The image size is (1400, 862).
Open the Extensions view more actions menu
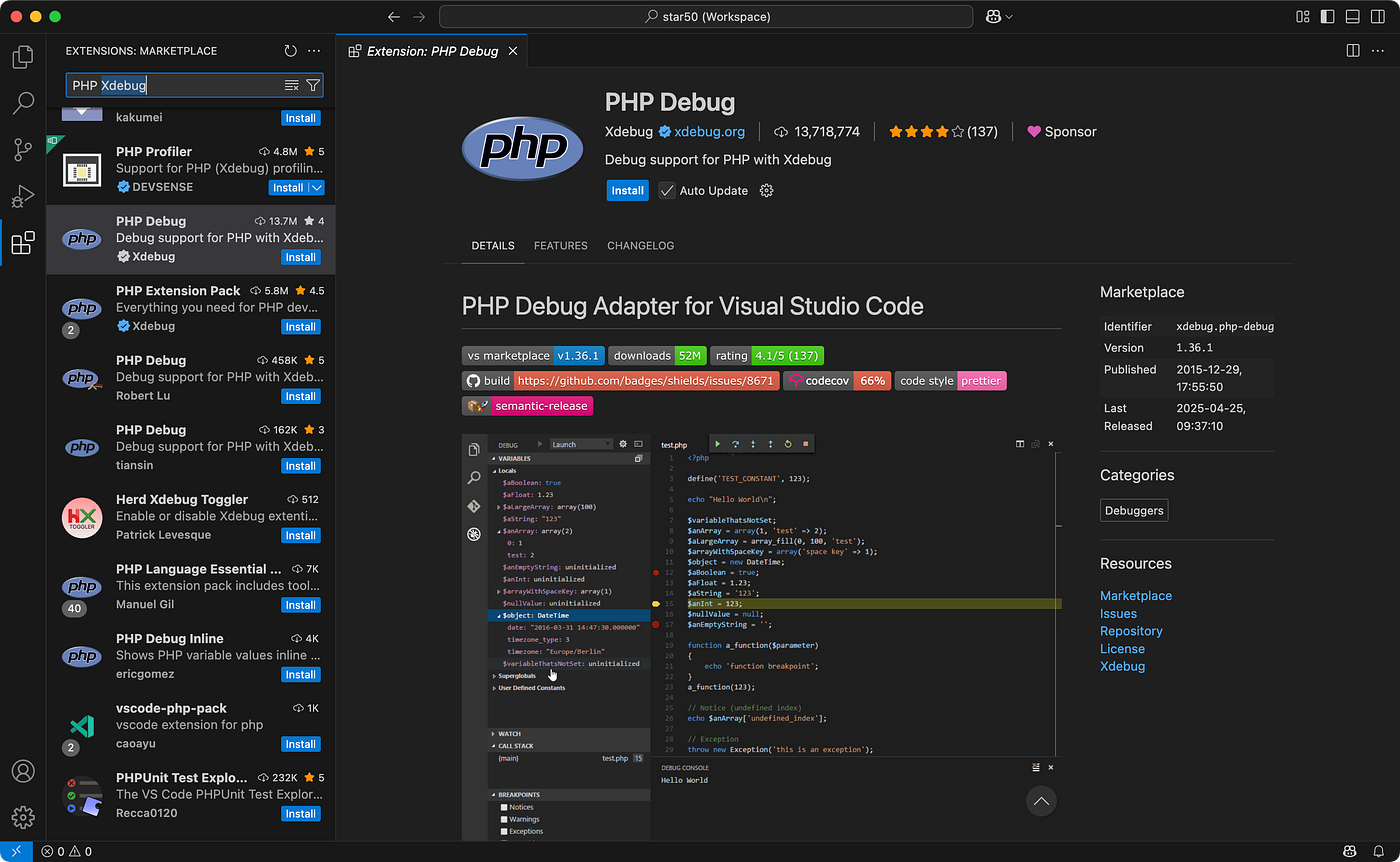coord(314,51)
